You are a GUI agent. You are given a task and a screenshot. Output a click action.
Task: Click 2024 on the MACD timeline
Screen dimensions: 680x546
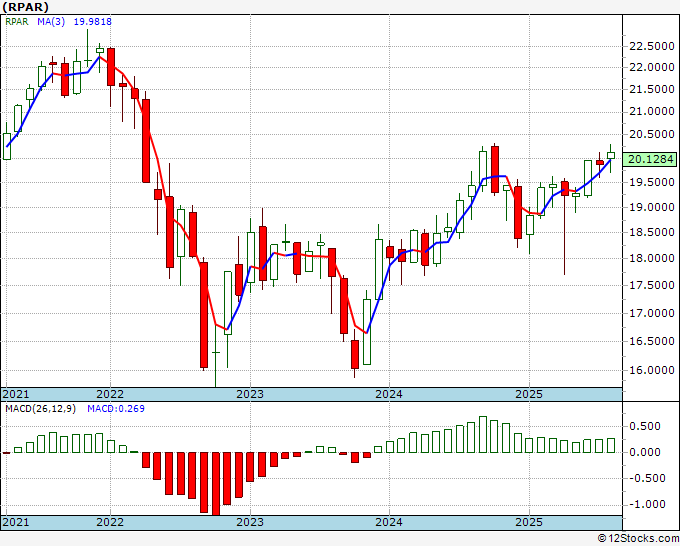(x=389, y=522)
